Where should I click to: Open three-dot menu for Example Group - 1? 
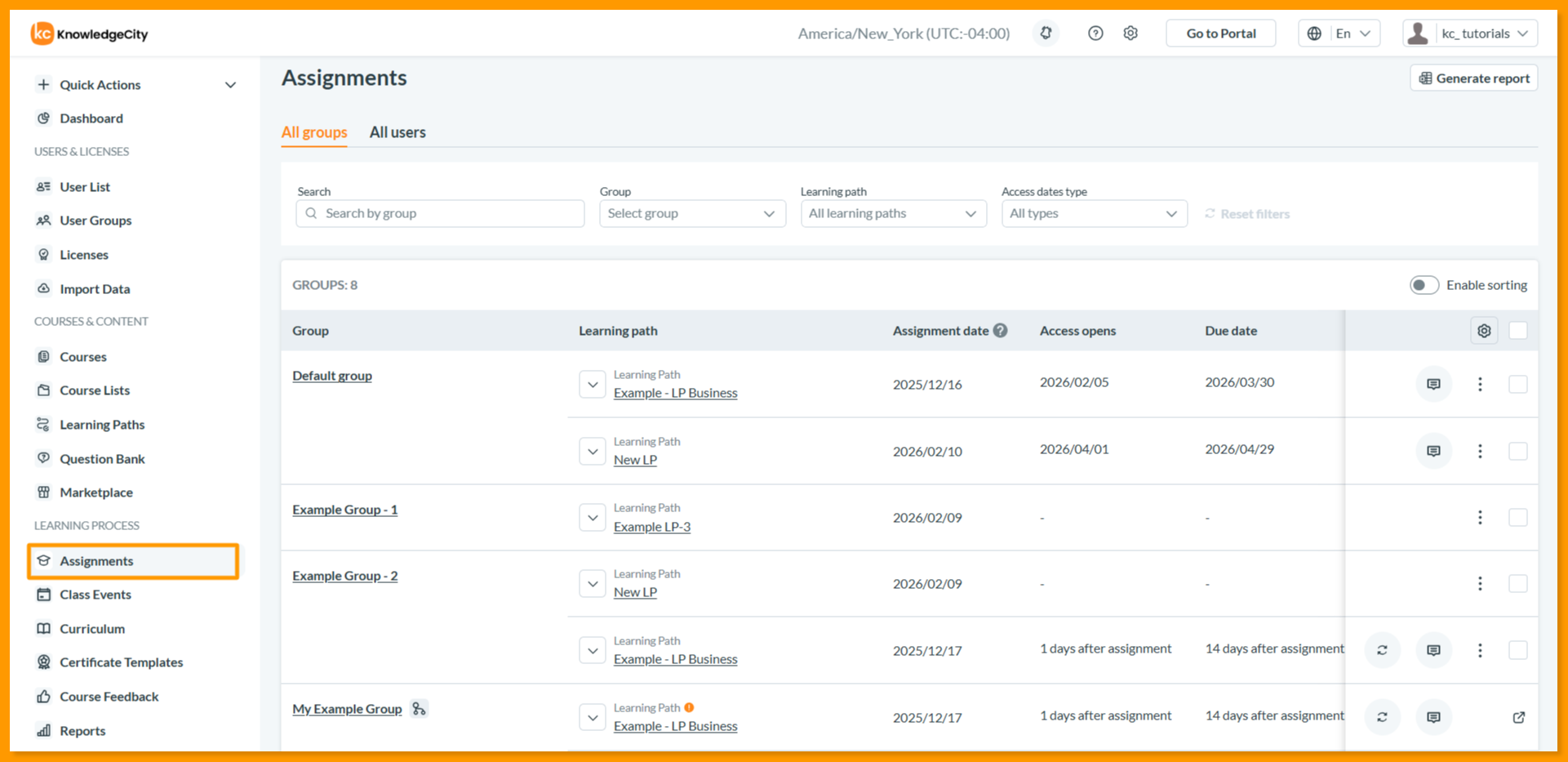pyautogui.click(x=1480, y=518)
